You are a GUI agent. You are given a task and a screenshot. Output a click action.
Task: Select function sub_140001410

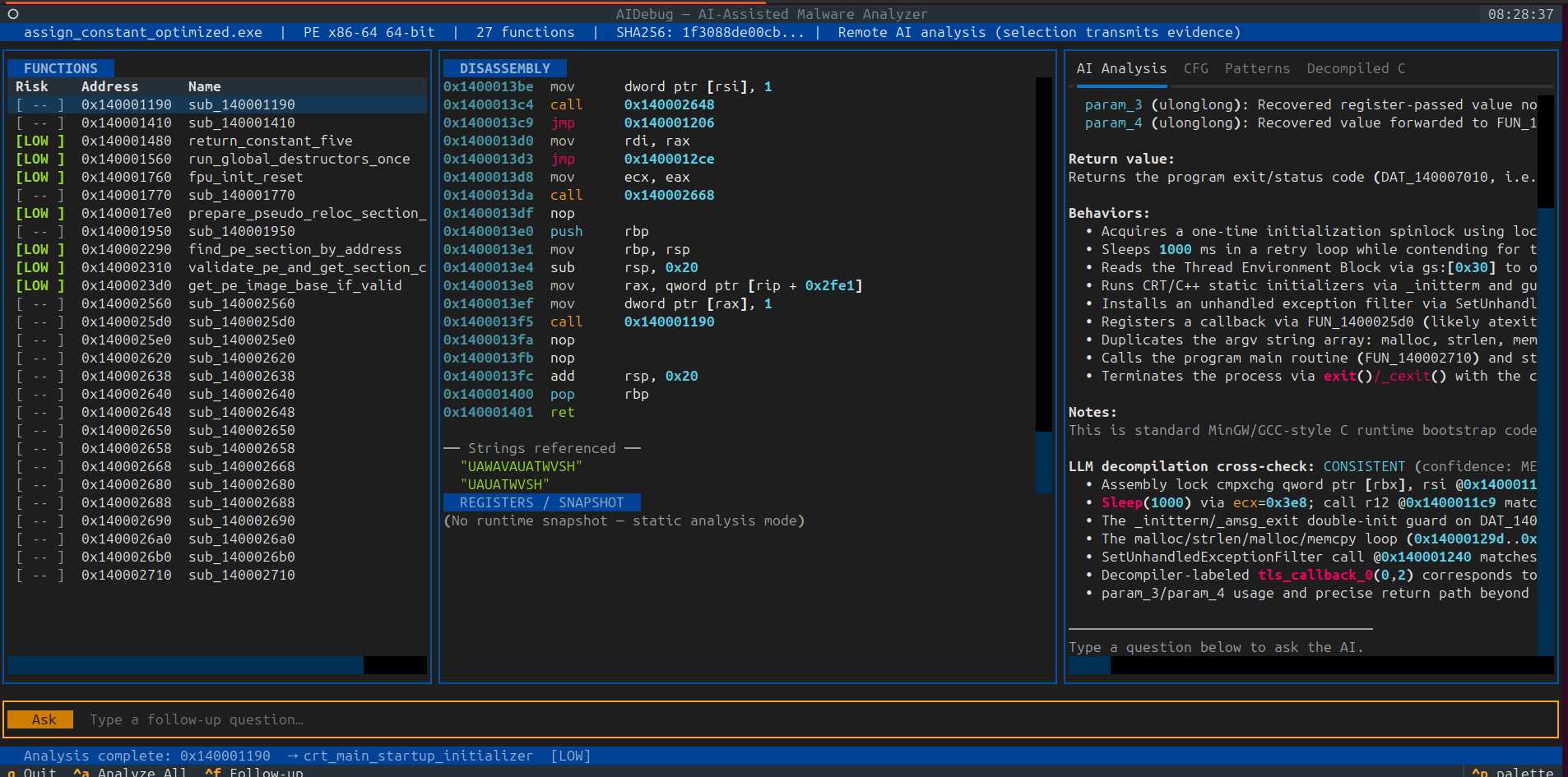pyautogui.click(x=217, y=123)
